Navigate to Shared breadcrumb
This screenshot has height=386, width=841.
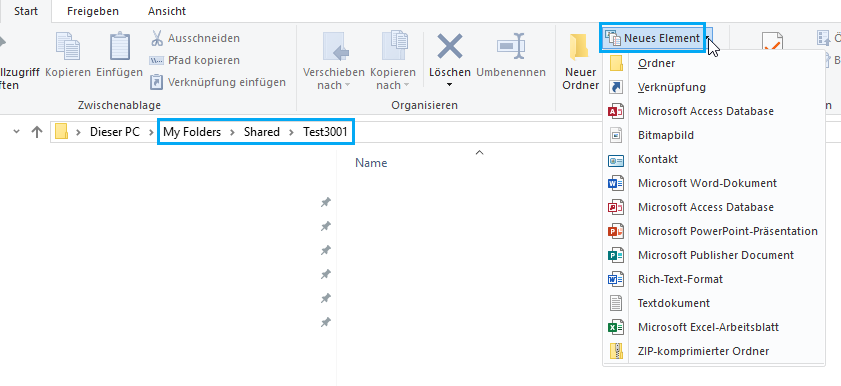pos(262,132)
